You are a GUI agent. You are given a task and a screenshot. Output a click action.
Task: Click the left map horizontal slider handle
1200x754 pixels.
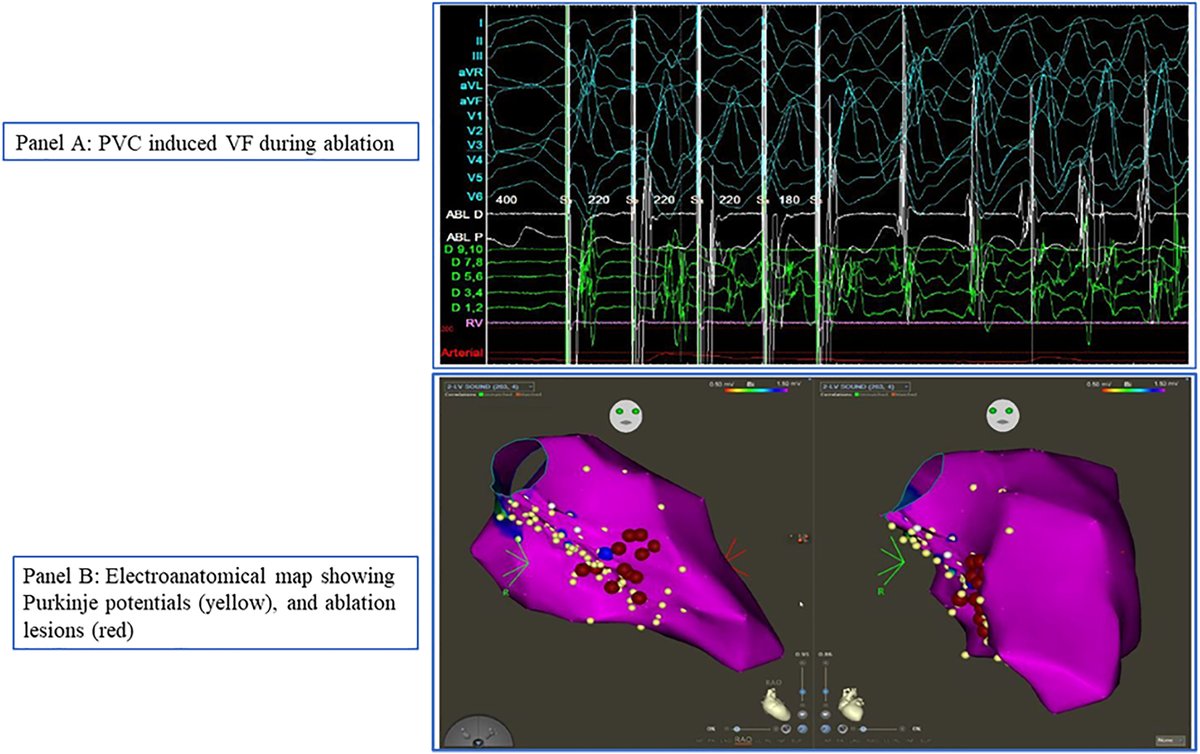(737, 729)
